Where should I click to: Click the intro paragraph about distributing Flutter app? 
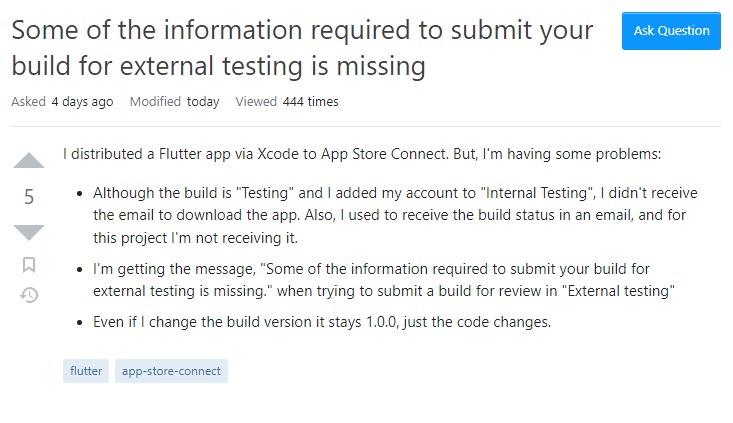click(x=361, y=155)
